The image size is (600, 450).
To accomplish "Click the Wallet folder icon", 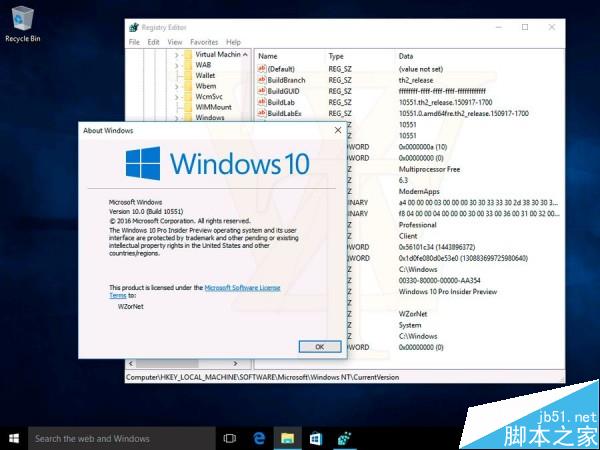I will pyautogui.click(x=188, y=75).
